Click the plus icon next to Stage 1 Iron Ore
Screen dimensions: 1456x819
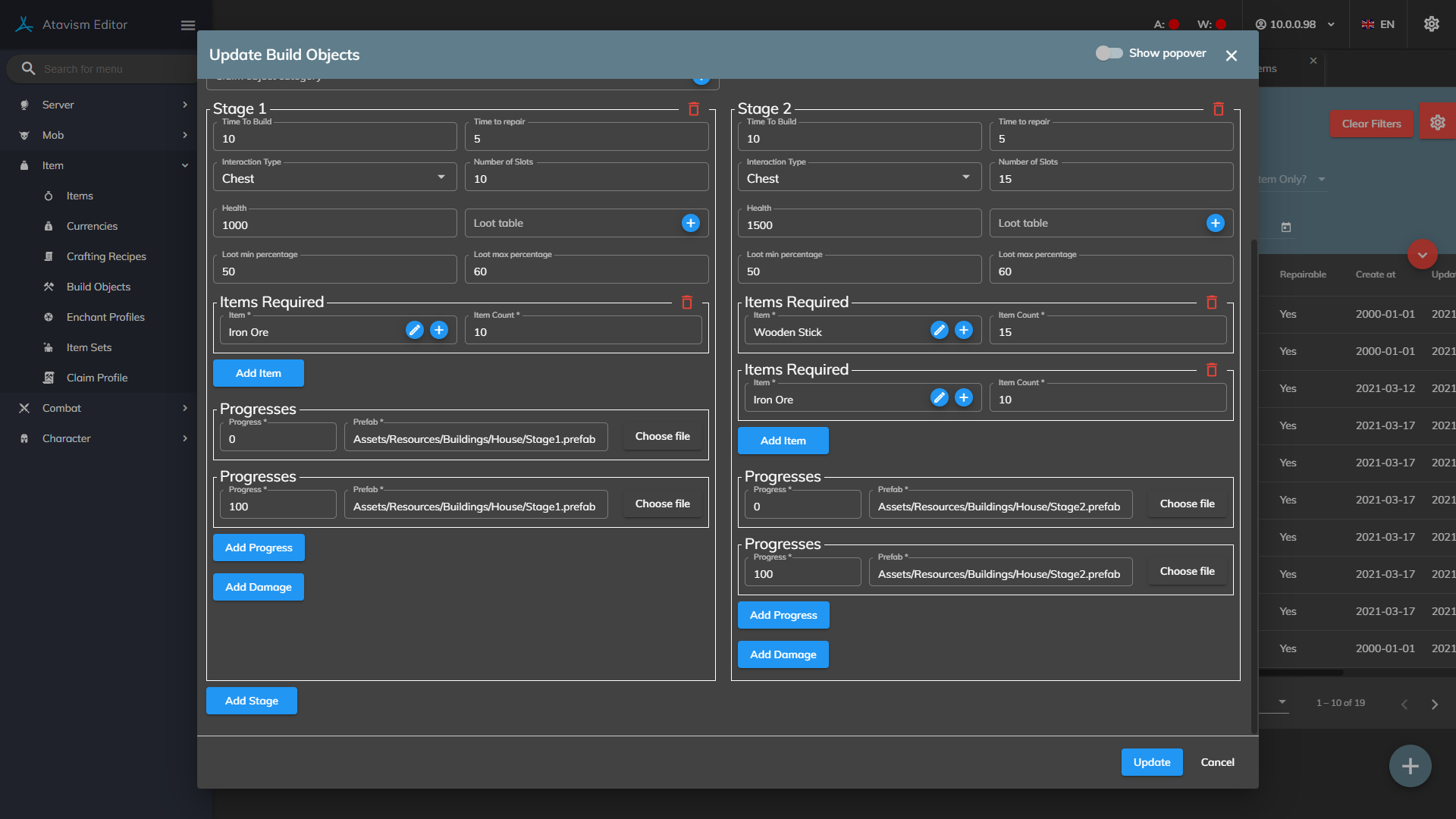coord(438,331)
